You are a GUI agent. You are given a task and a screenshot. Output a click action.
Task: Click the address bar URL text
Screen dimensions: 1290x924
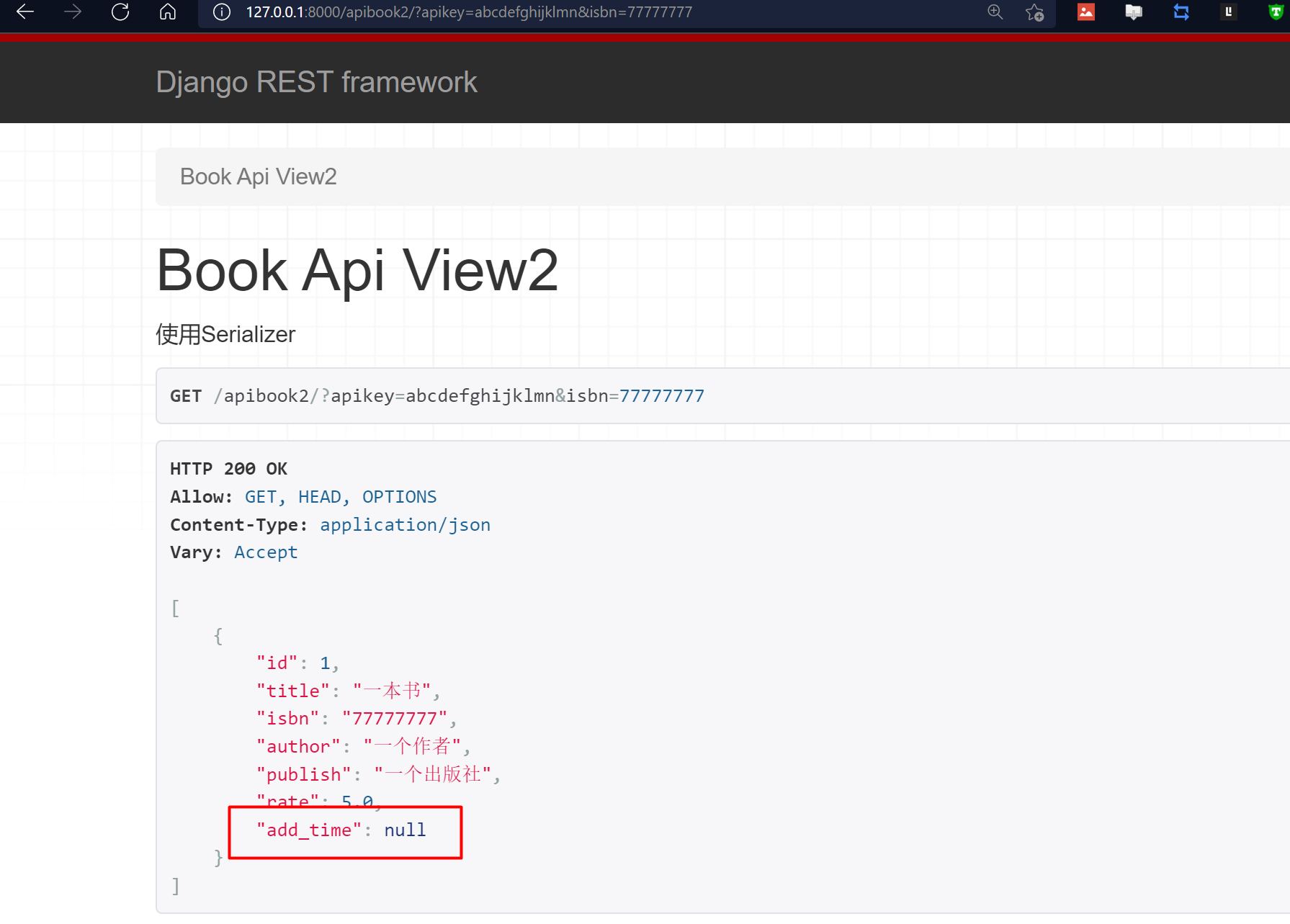tap(468, 12)
